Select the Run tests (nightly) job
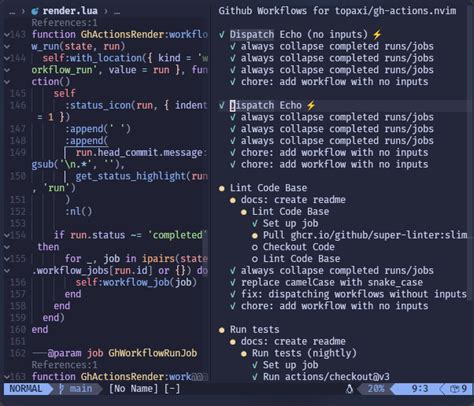This screenshot has width=474, height=406. [304, 353]
